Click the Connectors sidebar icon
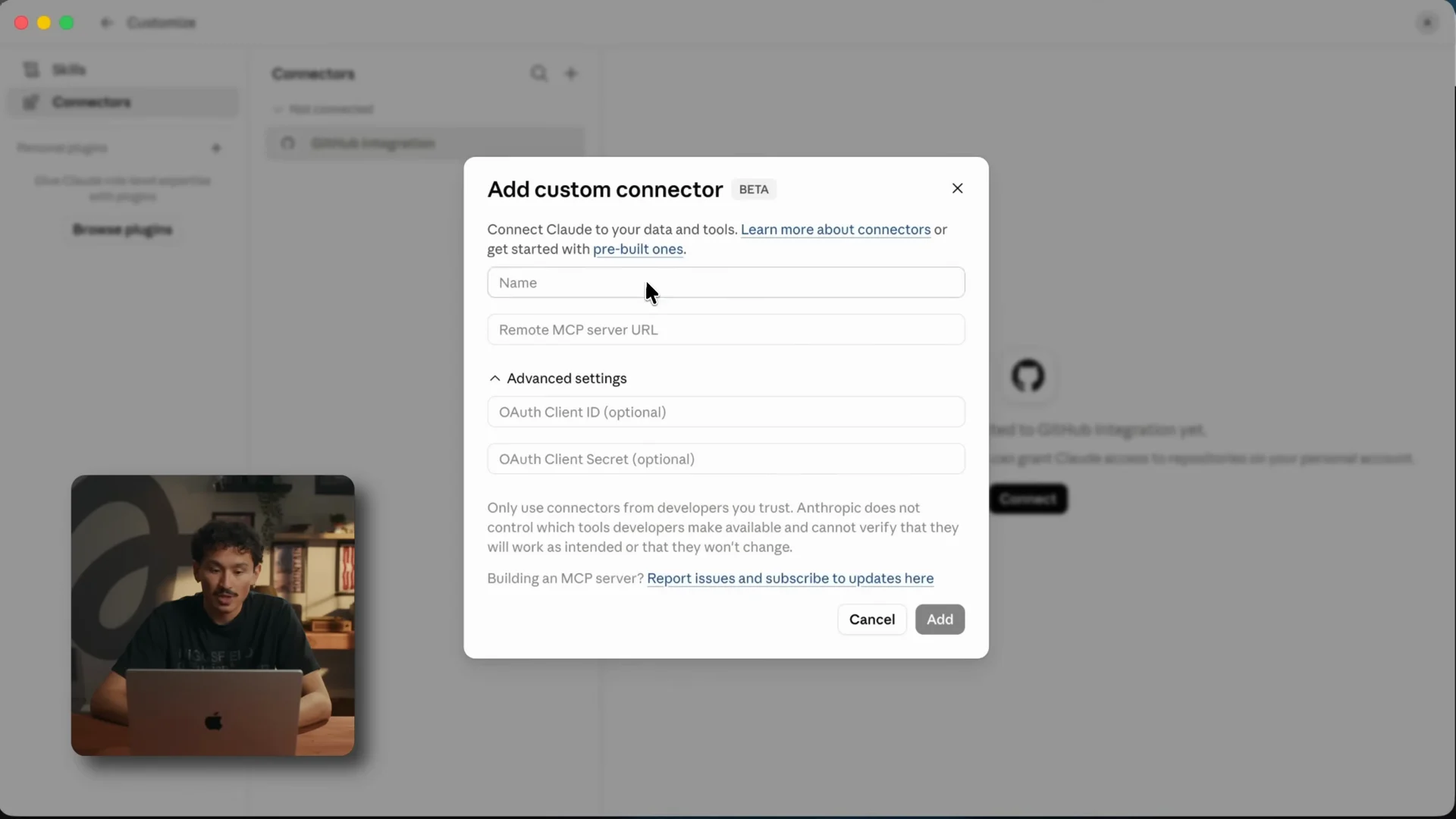Viewport: 1456px width, 819px height. (x=30, y=102)
